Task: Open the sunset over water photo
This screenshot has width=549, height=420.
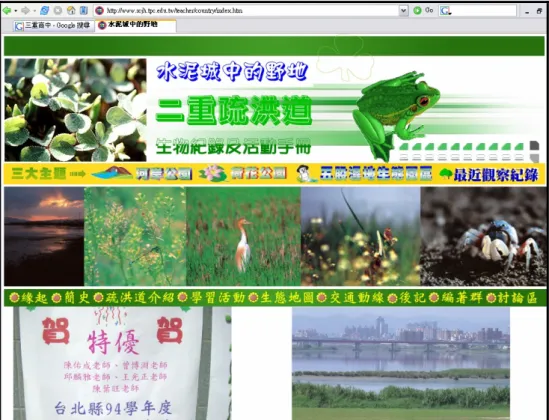Action: (x=44, y=236)
